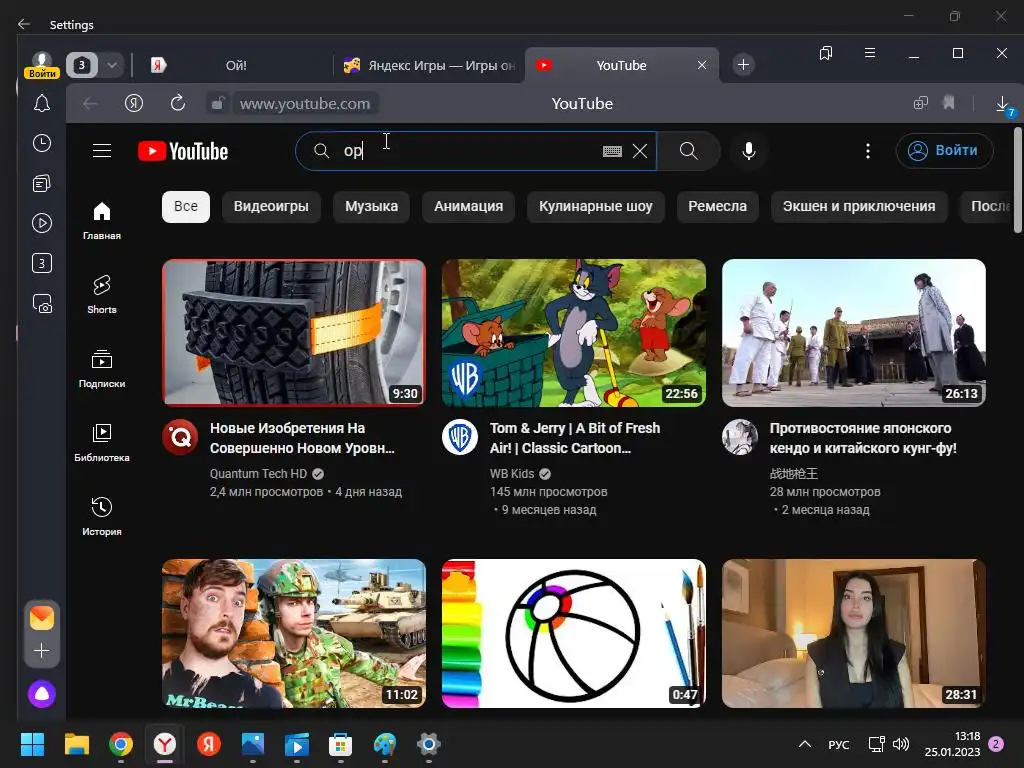The width and height of the screenshot is (1024, 768).
Task: Open browser hamburger menu in title bar
Action: click(x=870, y=53)
